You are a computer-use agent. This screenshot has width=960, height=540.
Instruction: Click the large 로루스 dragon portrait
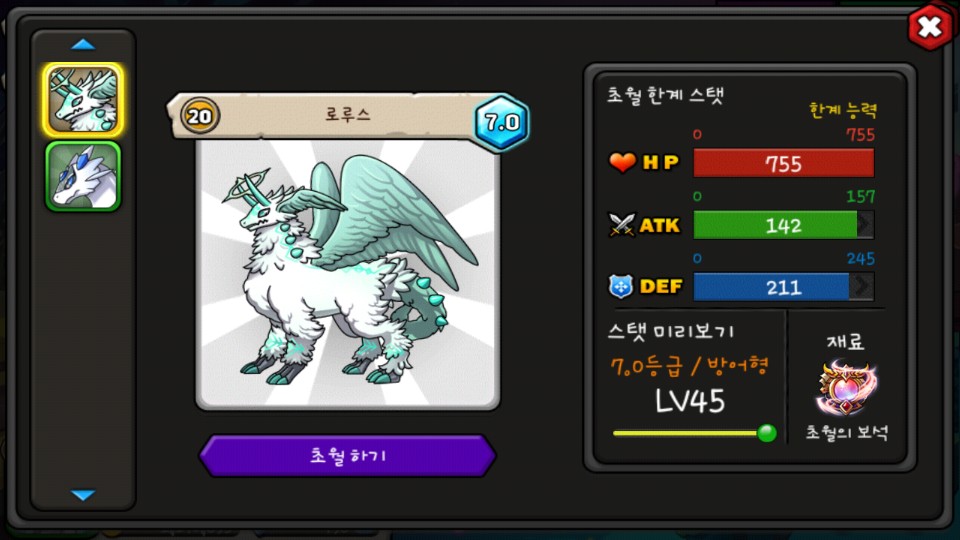click(x=348, y=274)
